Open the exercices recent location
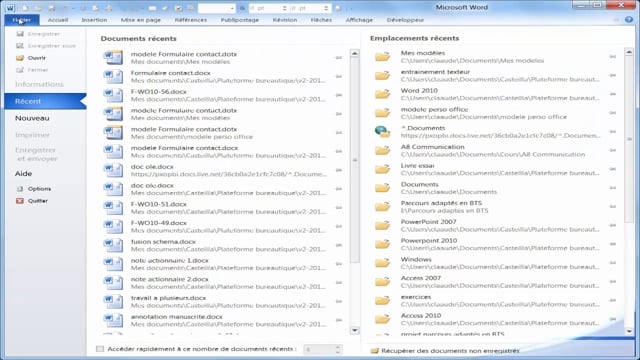The width and height of the screenshot is (640, 360). pyautogui.click(x=495, y=300)
